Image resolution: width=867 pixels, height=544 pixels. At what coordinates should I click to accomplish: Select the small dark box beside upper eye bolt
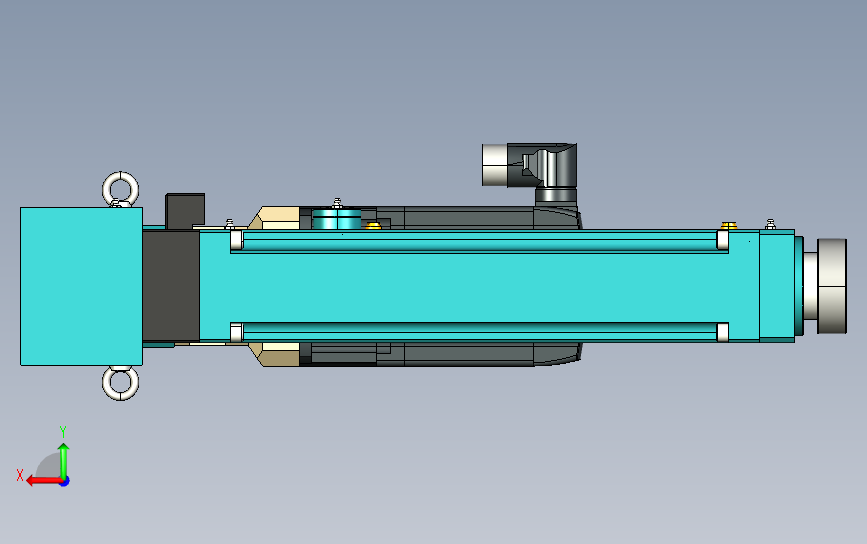[x=185, y=211]
